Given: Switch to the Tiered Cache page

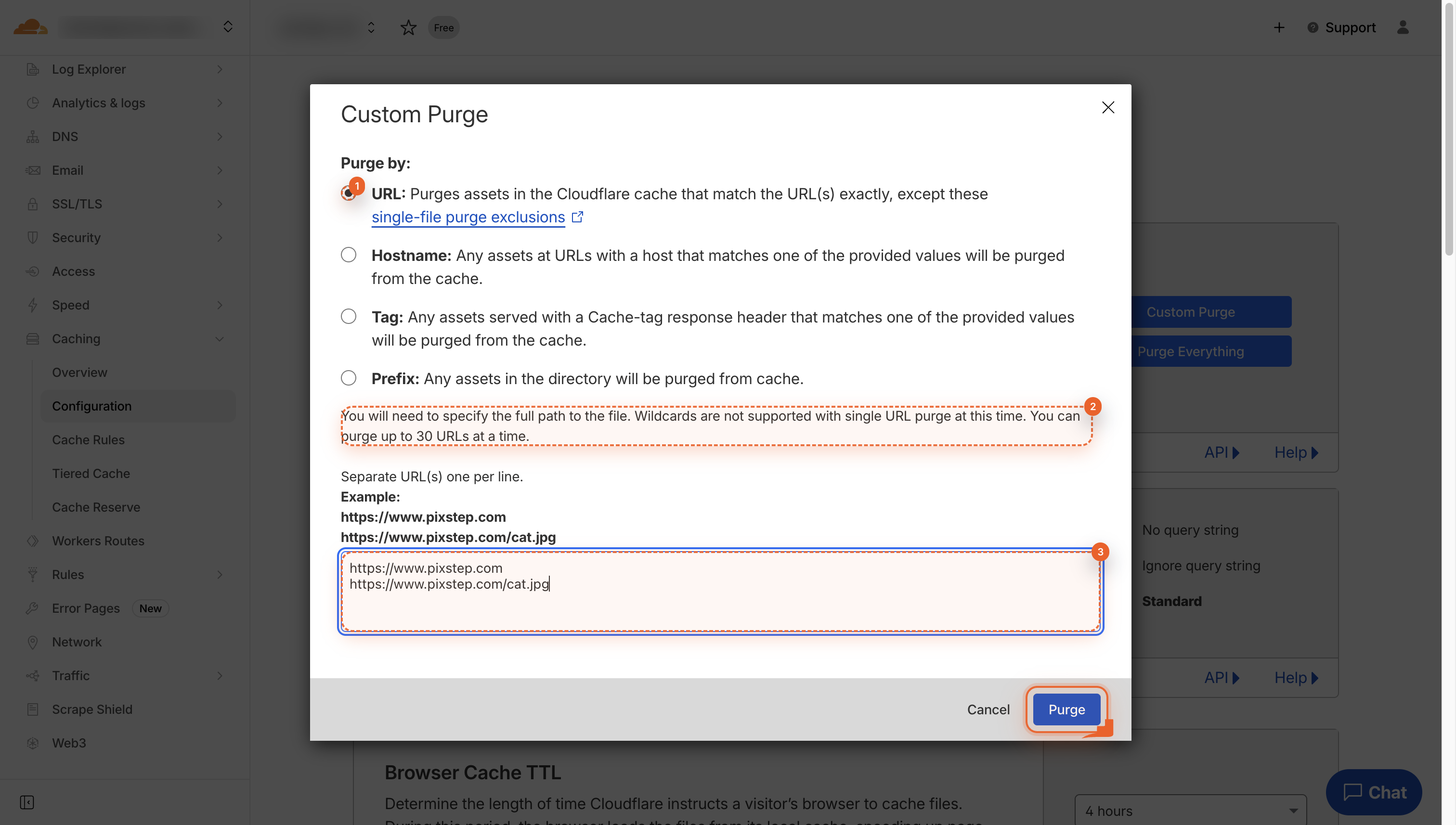Looking at the screenshot, I should pyautogui.click(x=91, y=473).
